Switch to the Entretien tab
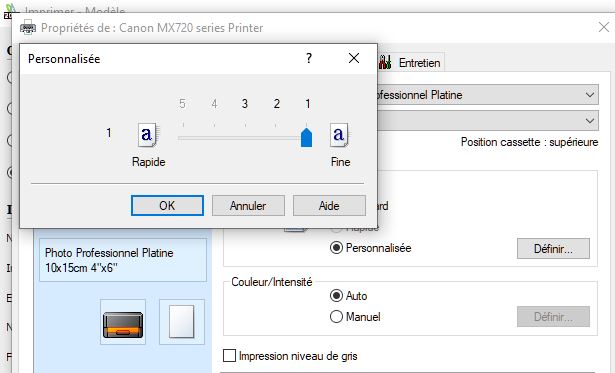Viewport: 615px width, 373px height. tap(411, 62)
